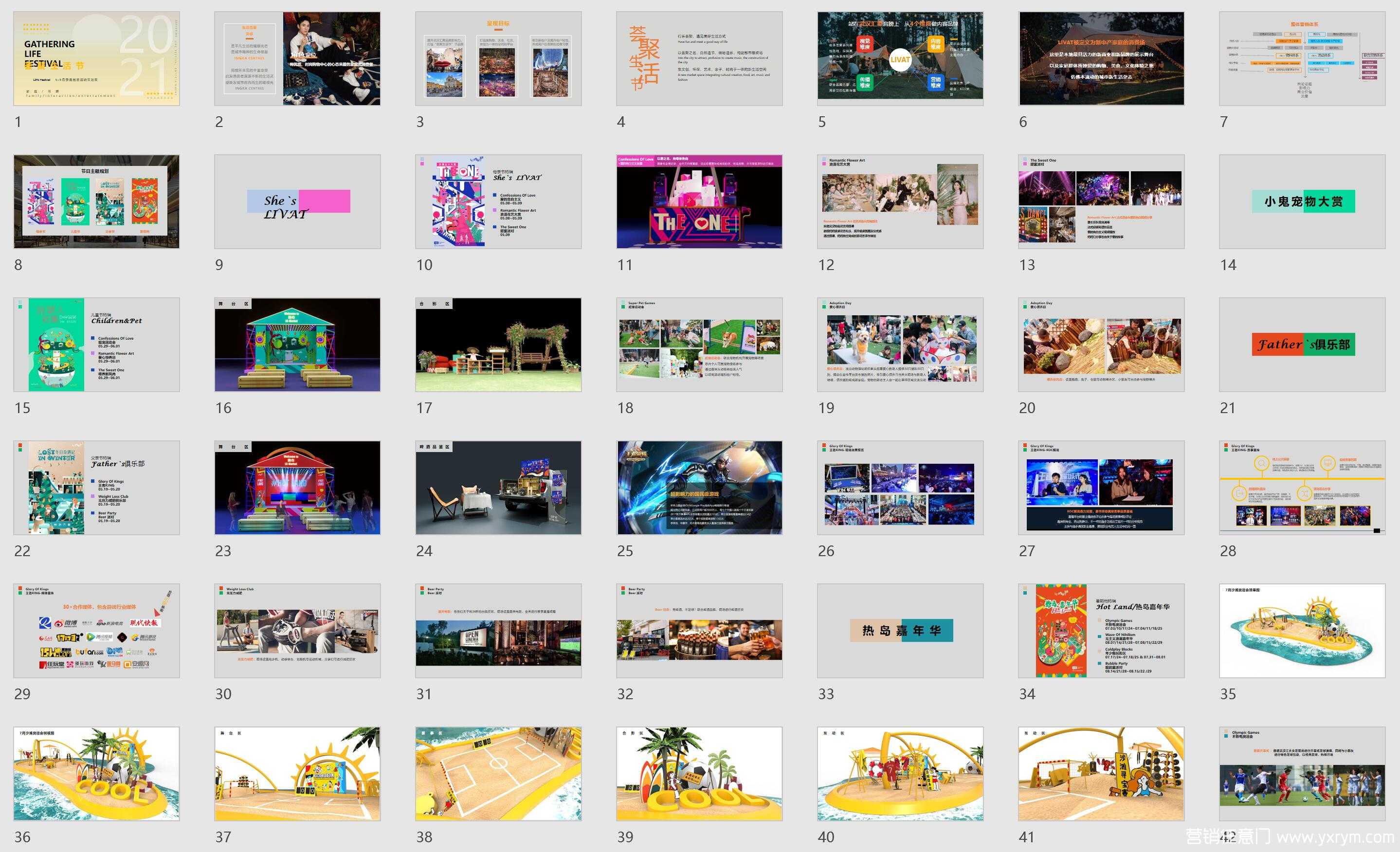1400x852 pixels.
Task: Select slide 23 red stage render
Action: click(x=297, y=488)
